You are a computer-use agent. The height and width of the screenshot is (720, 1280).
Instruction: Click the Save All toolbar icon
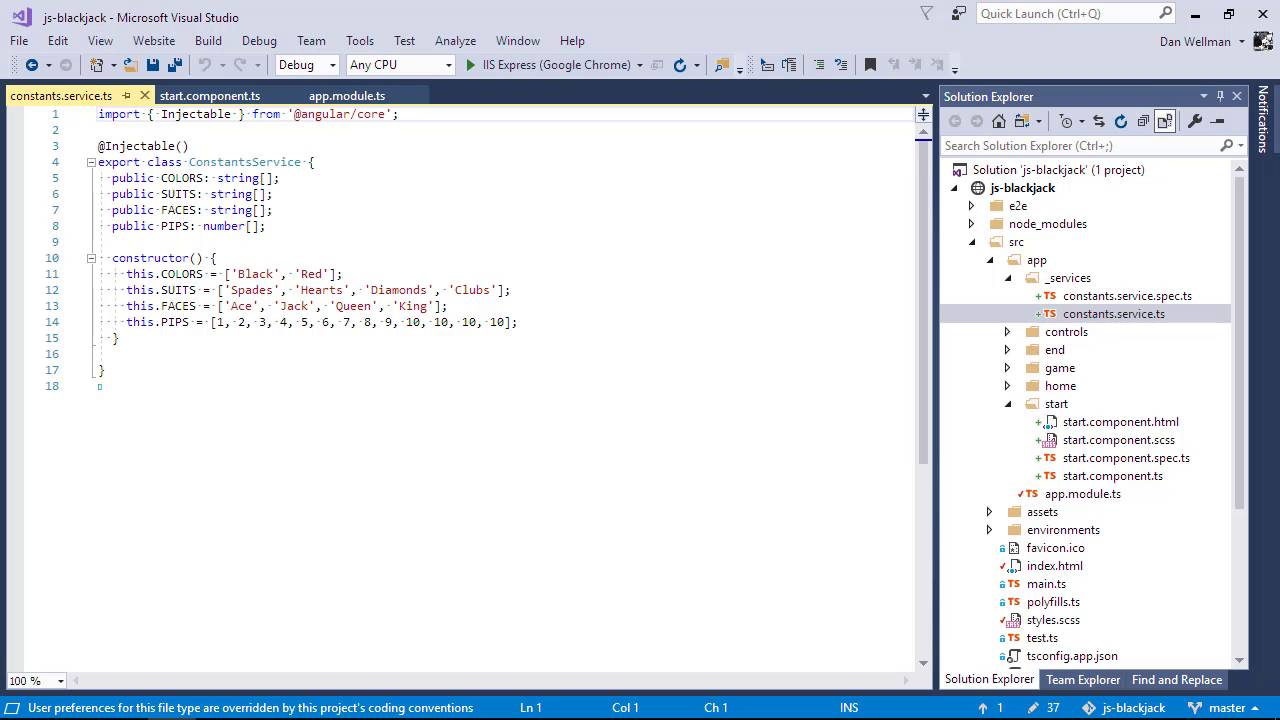[x=175, y=65]
